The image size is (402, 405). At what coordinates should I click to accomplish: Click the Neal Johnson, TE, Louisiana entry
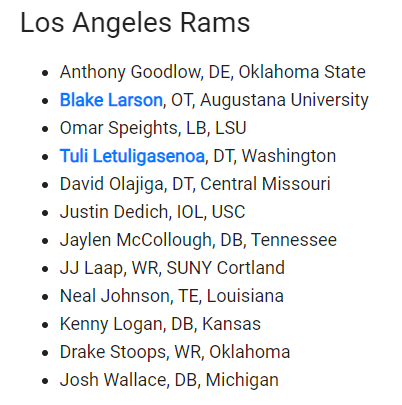click(x=172, y=296)
